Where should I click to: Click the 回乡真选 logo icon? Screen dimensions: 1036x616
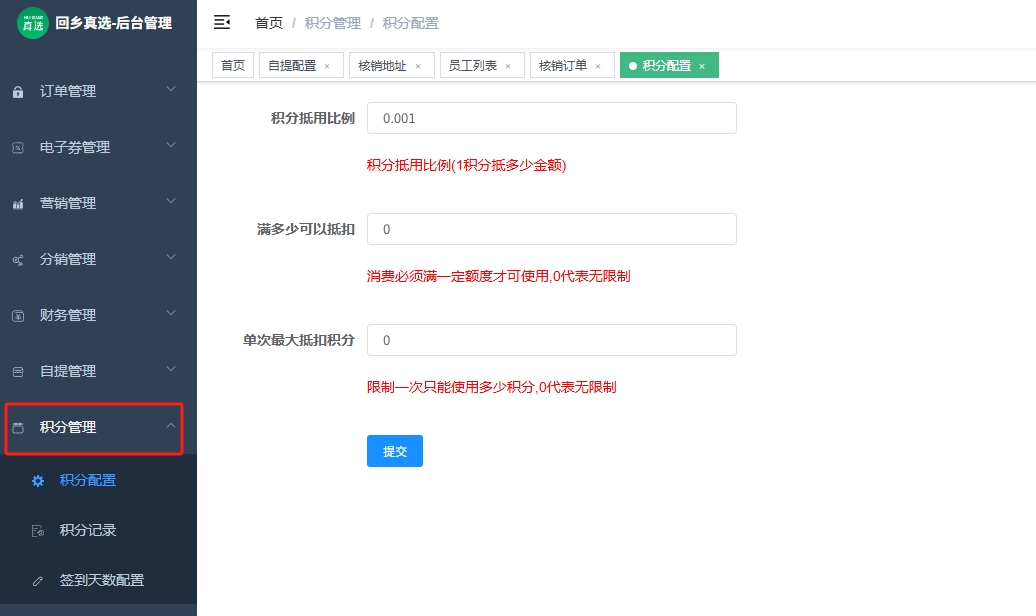[x=33, y=22]
